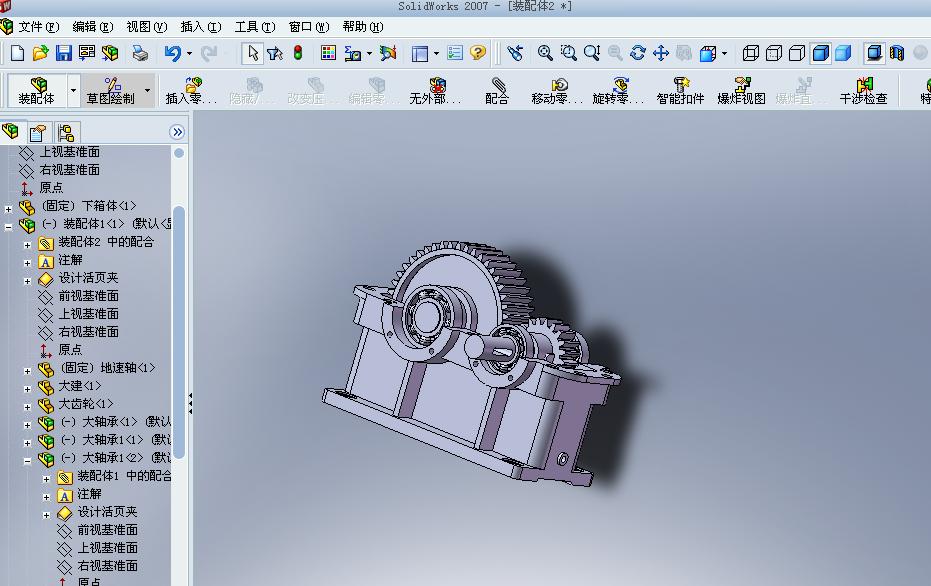
Task: Click the 无外部... no external references tool
Action: tap(435, 90)
